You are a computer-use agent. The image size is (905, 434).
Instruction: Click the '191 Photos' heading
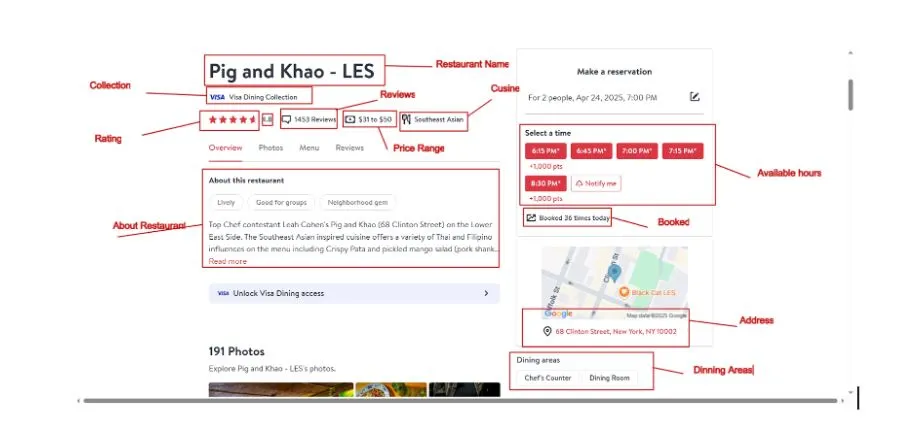(237, 351)
